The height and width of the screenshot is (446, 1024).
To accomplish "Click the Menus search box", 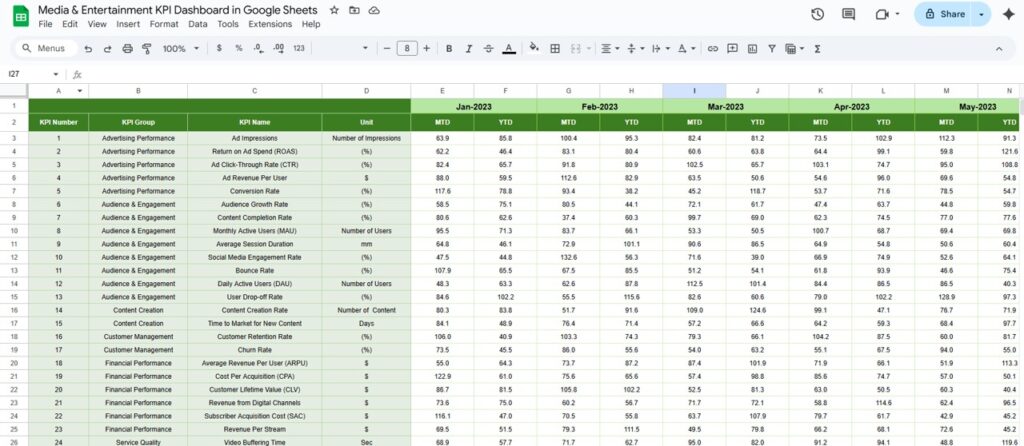I will (45, 48).
